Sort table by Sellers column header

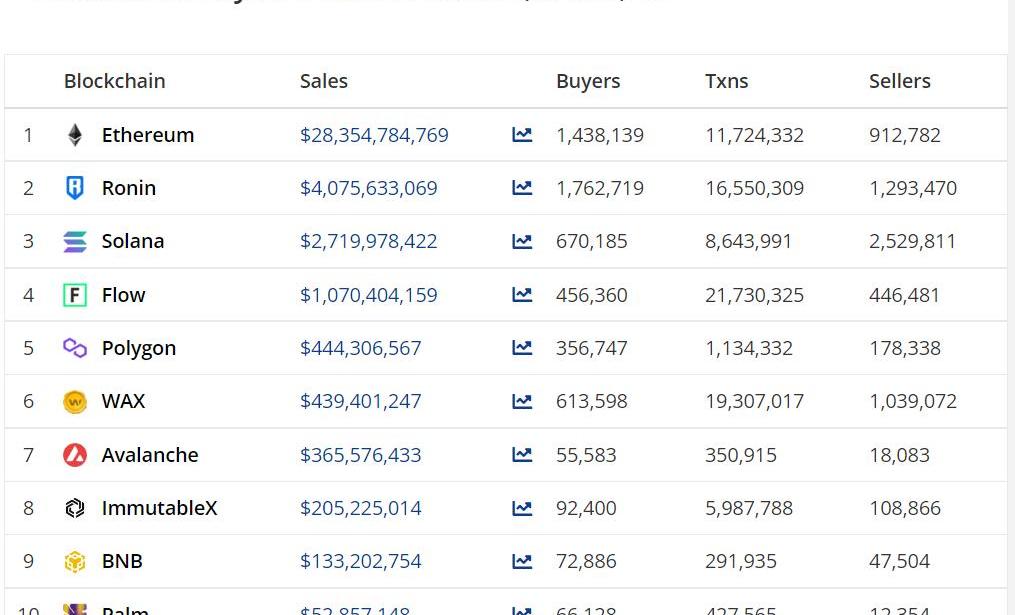coord(900,81)
